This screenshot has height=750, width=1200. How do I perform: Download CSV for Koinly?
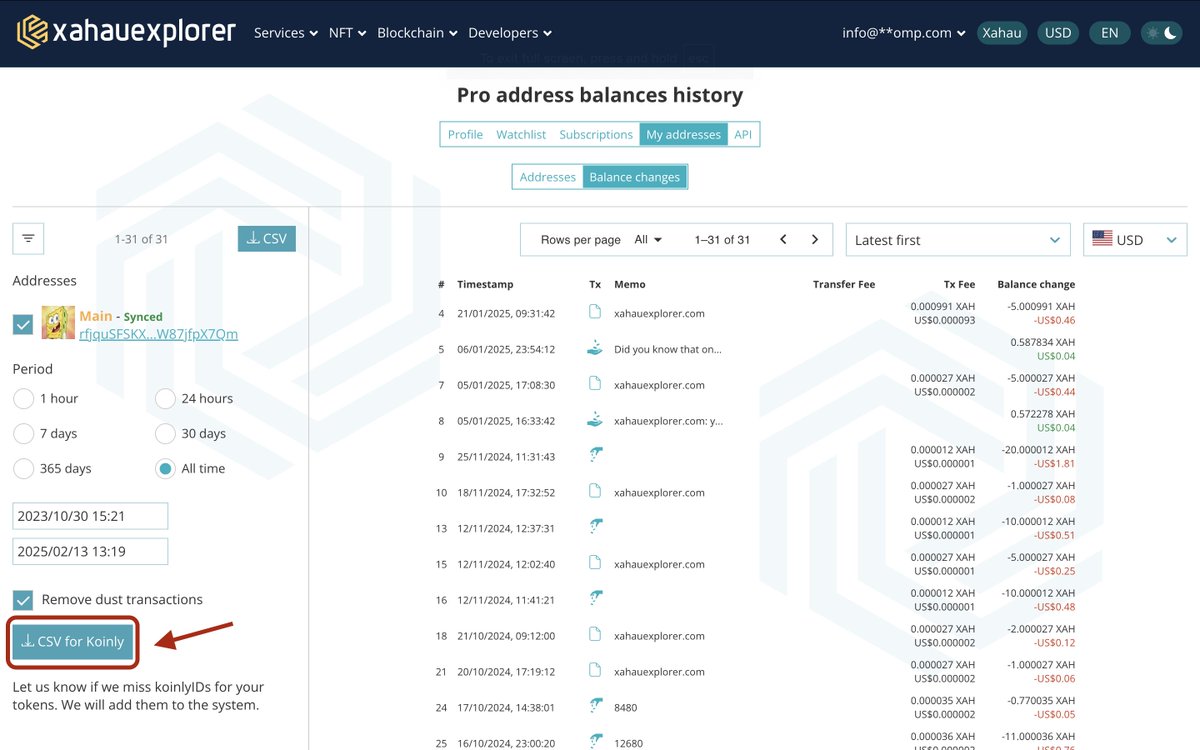coord(72,641)
